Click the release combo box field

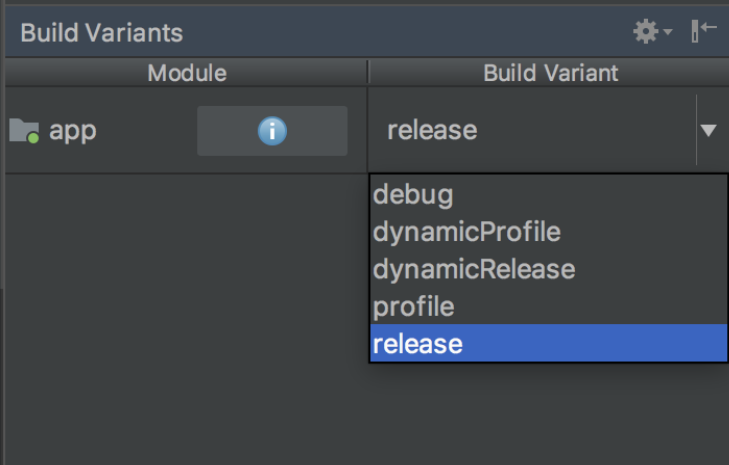point(530,131)
